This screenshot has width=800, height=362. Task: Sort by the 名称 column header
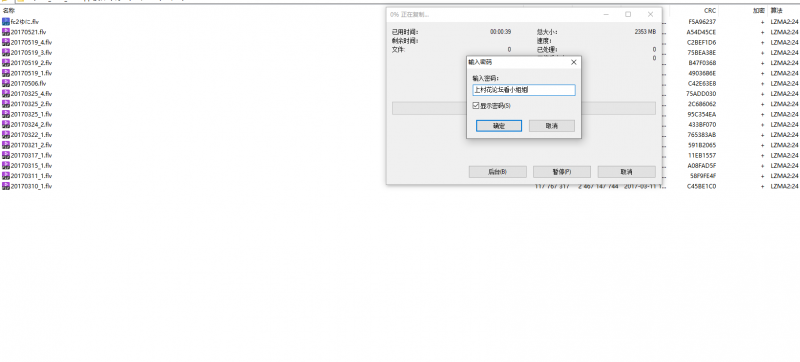(9, 10)
